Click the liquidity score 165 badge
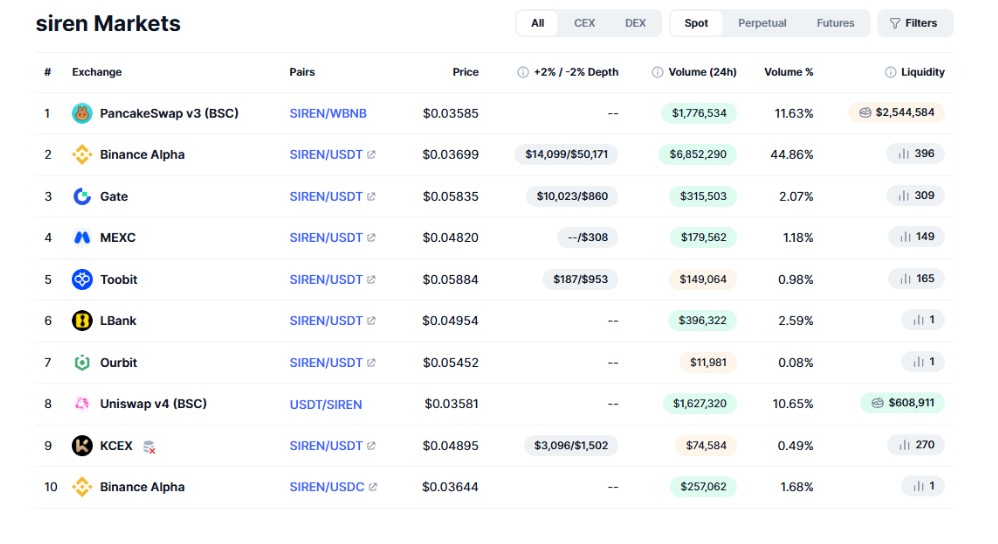Viewport: 998px width, 544px height. tap(917, 279)
